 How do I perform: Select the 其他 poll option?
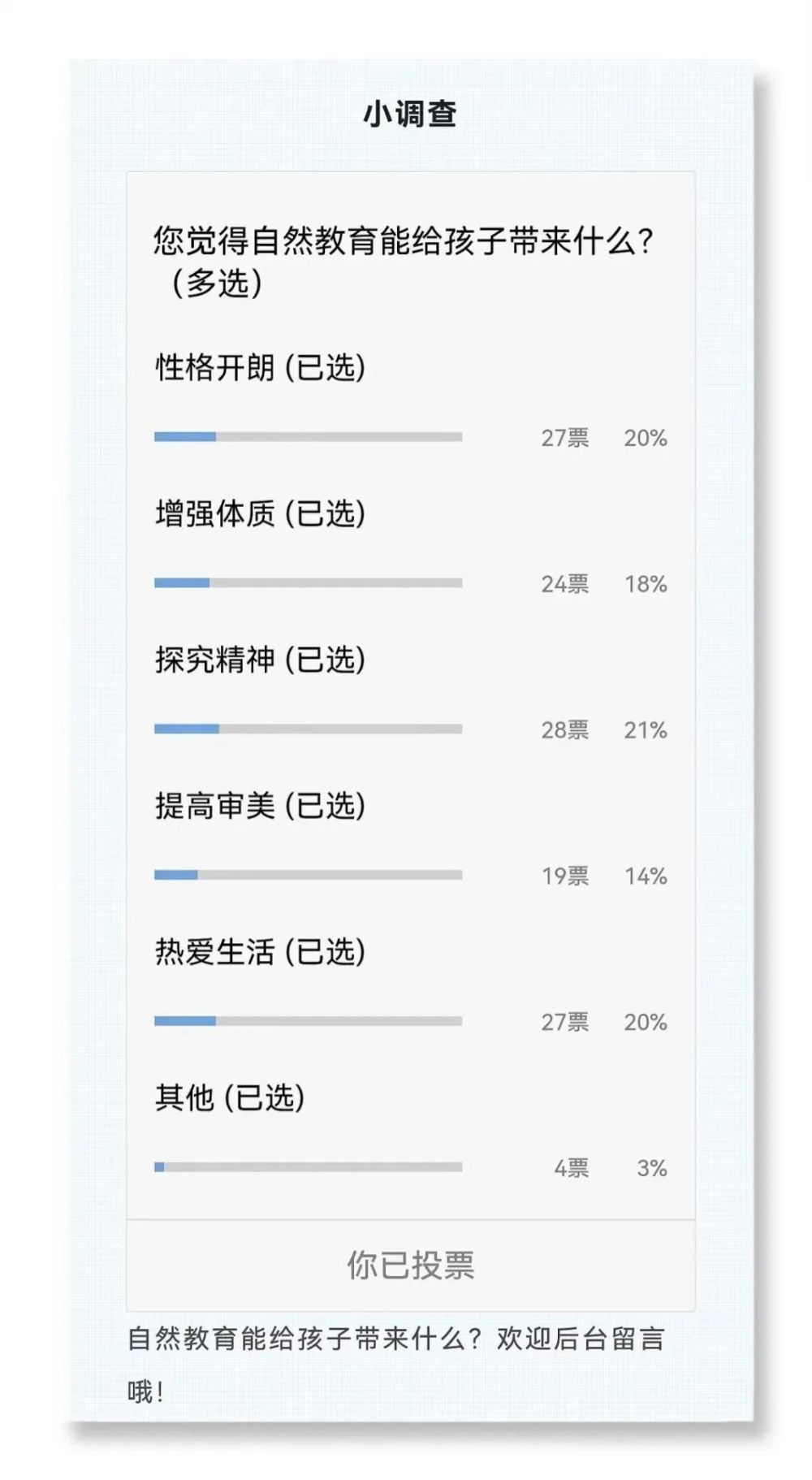[x=230, y=1098]
